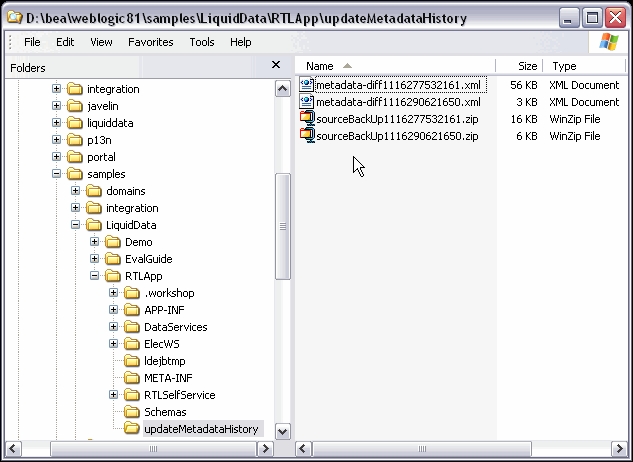
Task: Expand the portal tree node
Action: (57, 157)
